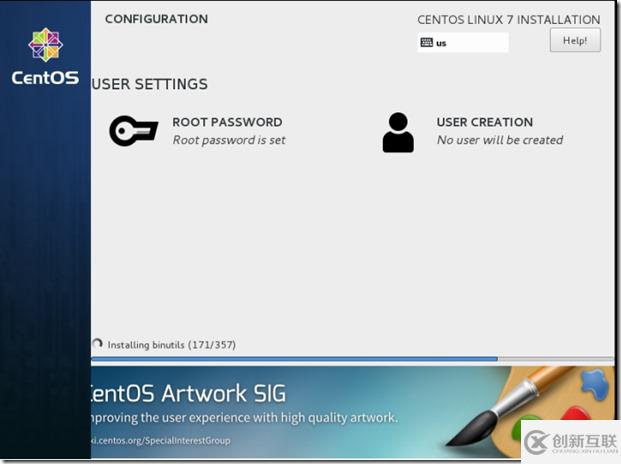Click the SpecialInterestGroup wiki link
621x464 pixels.
(x=161, y=440)
